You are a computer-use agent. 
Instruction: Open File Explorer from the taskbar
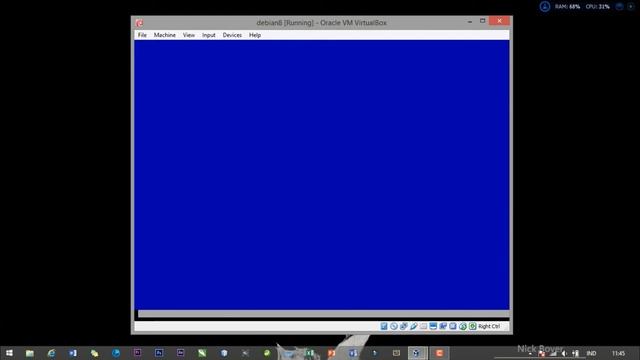coord(29,353)
